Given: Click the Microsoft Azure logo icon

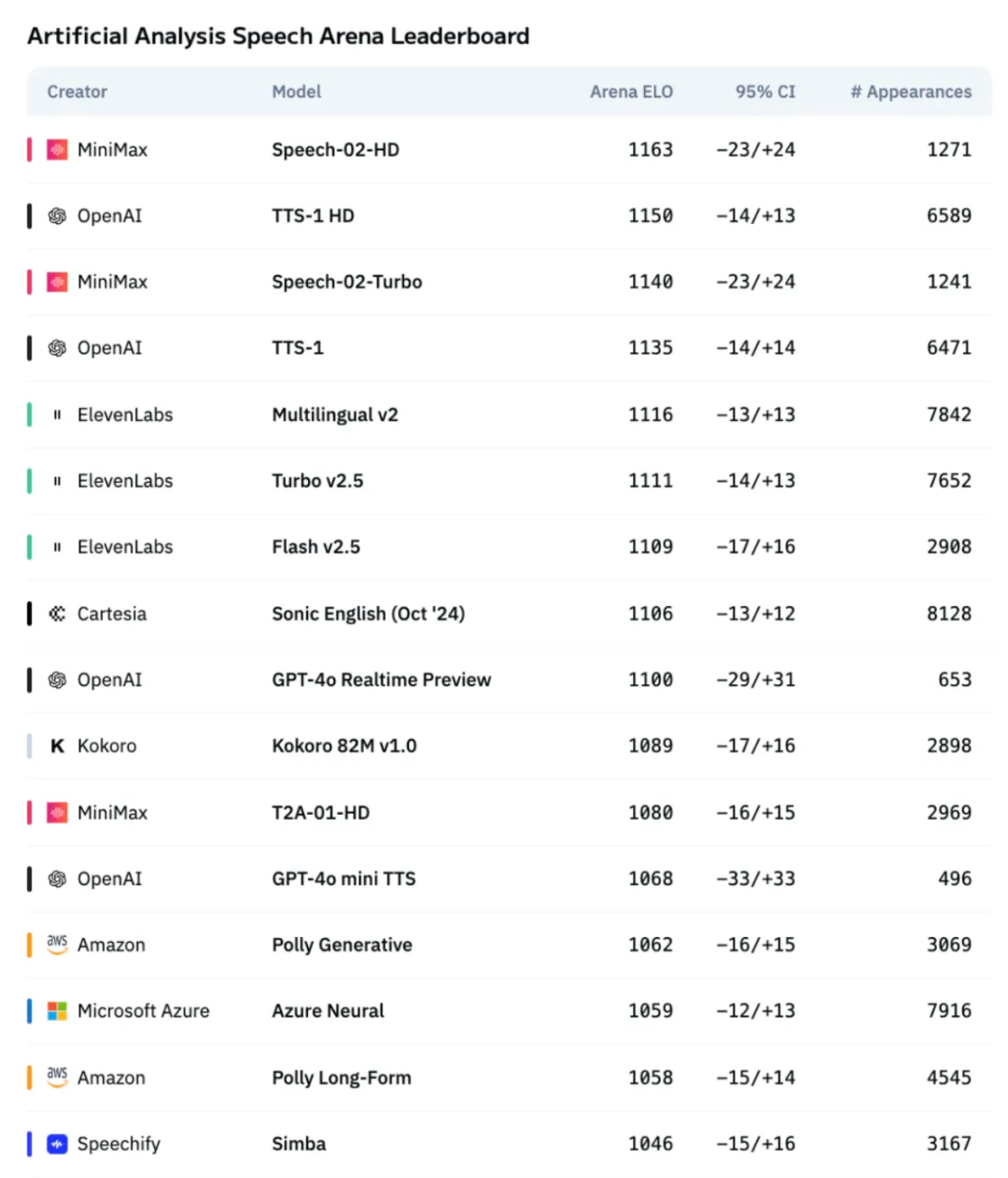Looking at the screenshot, I should (57, 1011).
